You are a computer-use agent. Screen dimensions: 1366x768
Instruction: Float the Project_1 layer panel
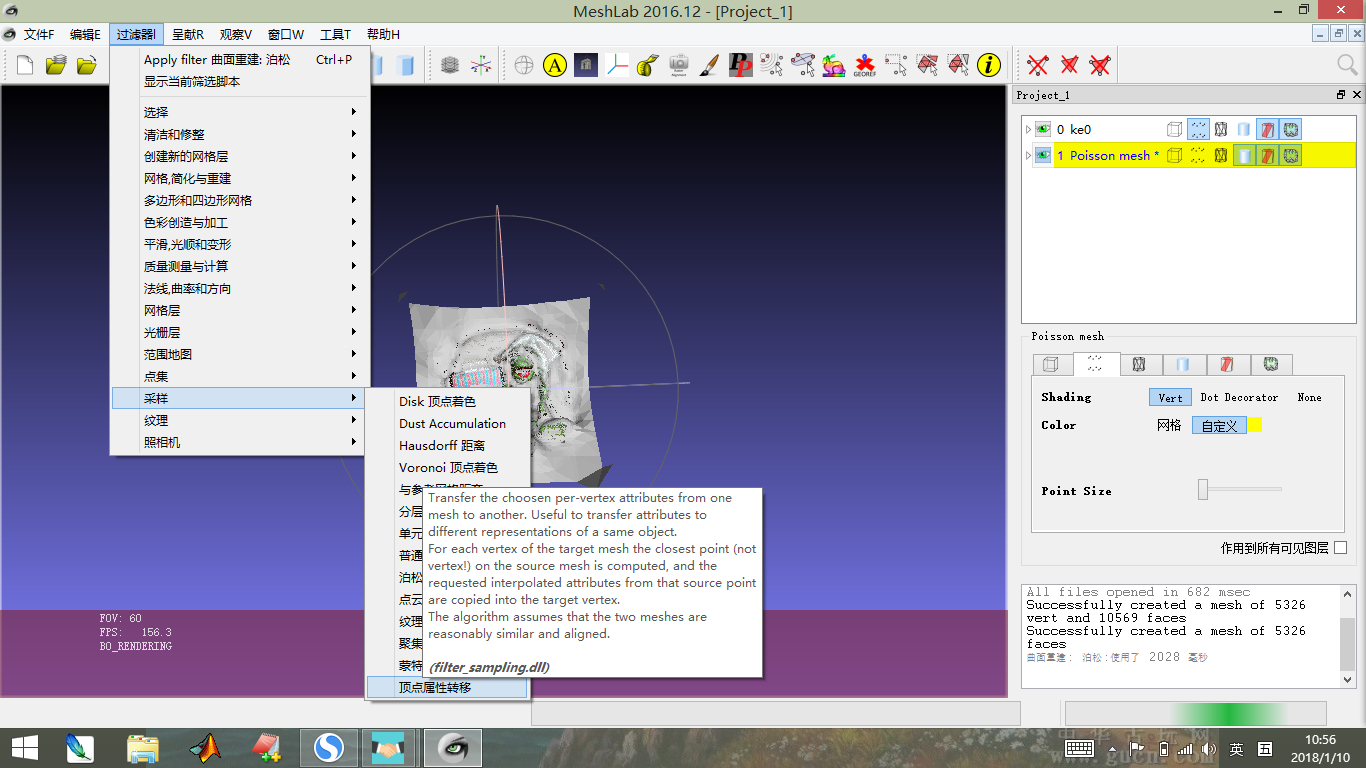pyautogui.click(x=1341, y=95)
